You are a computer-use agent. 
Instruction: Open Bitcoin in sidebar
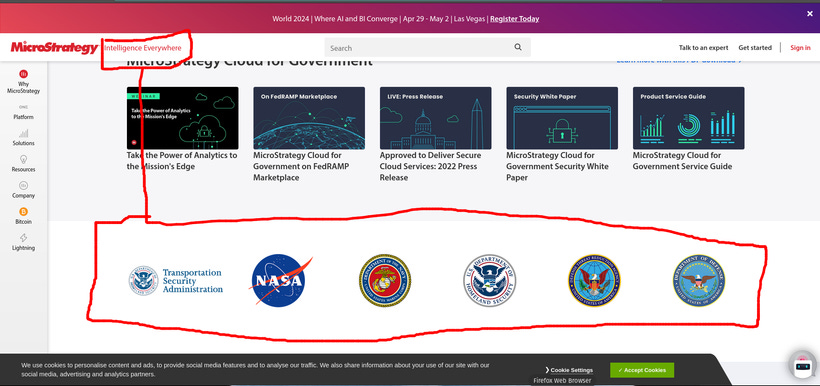click(24, 216)
